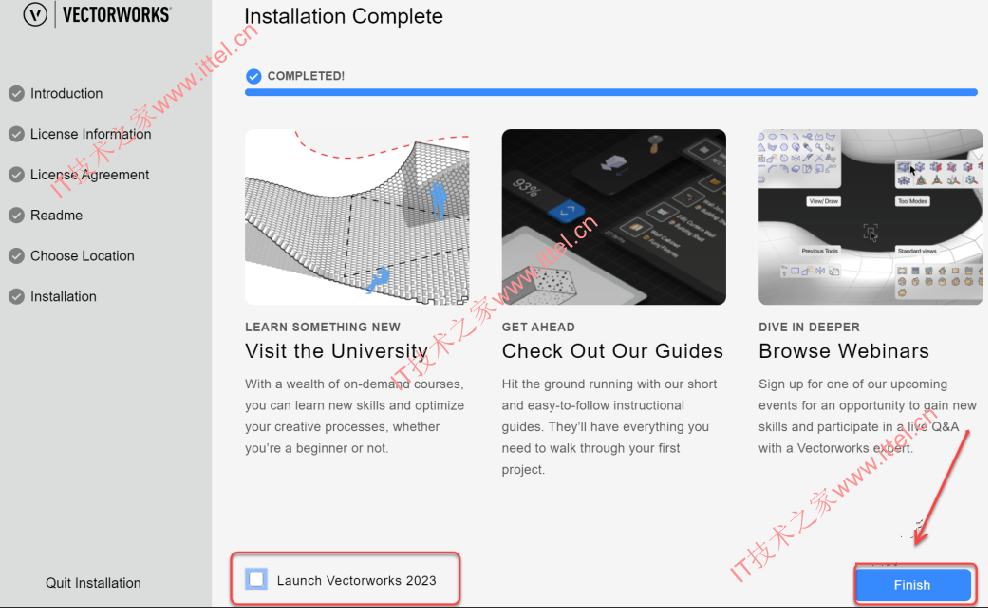Select the Choose Location step label
This screenshot has width=988, height=608.
tap(83, 256)
